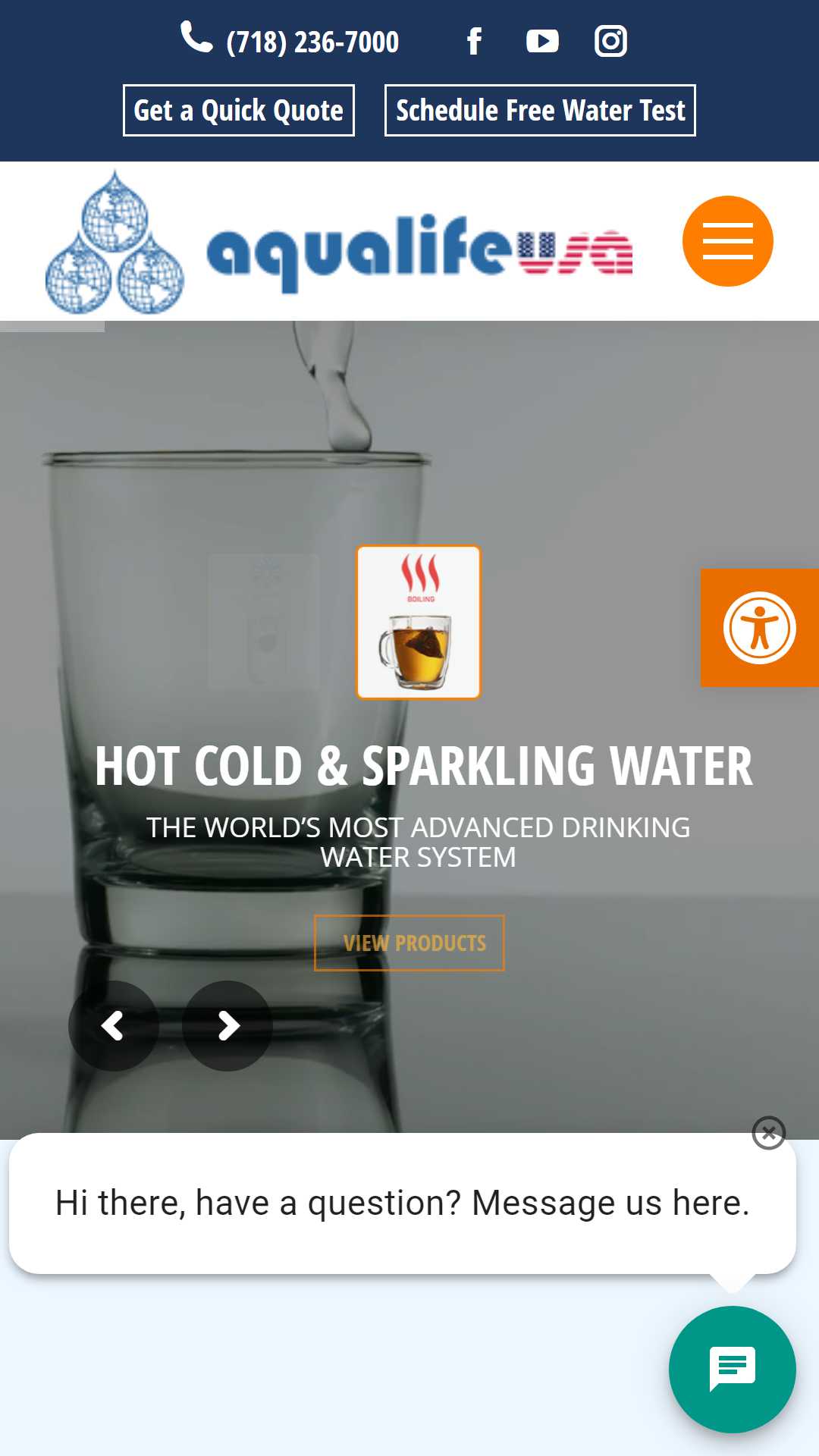Click the slideshow progress bar under header

coord(52,327)
